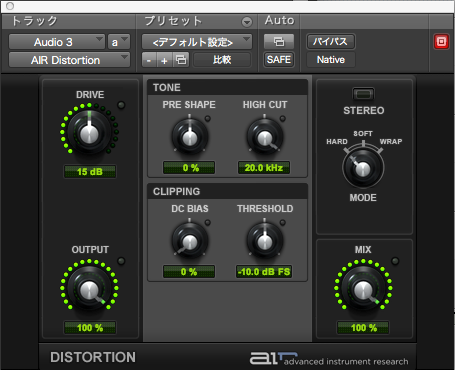Click the OUTPUT knob
Image resolution: width=455 pixels, height=370 pixels.
coord(89,288)
